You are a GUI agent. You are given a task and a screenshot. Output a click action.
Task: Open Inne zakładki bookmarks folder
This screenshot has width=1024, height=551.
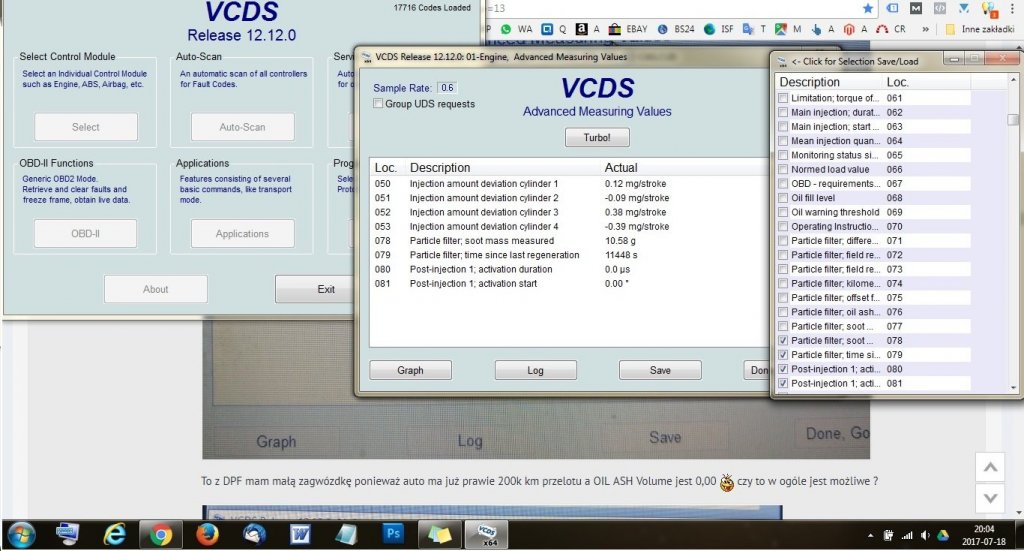[980, 29]
